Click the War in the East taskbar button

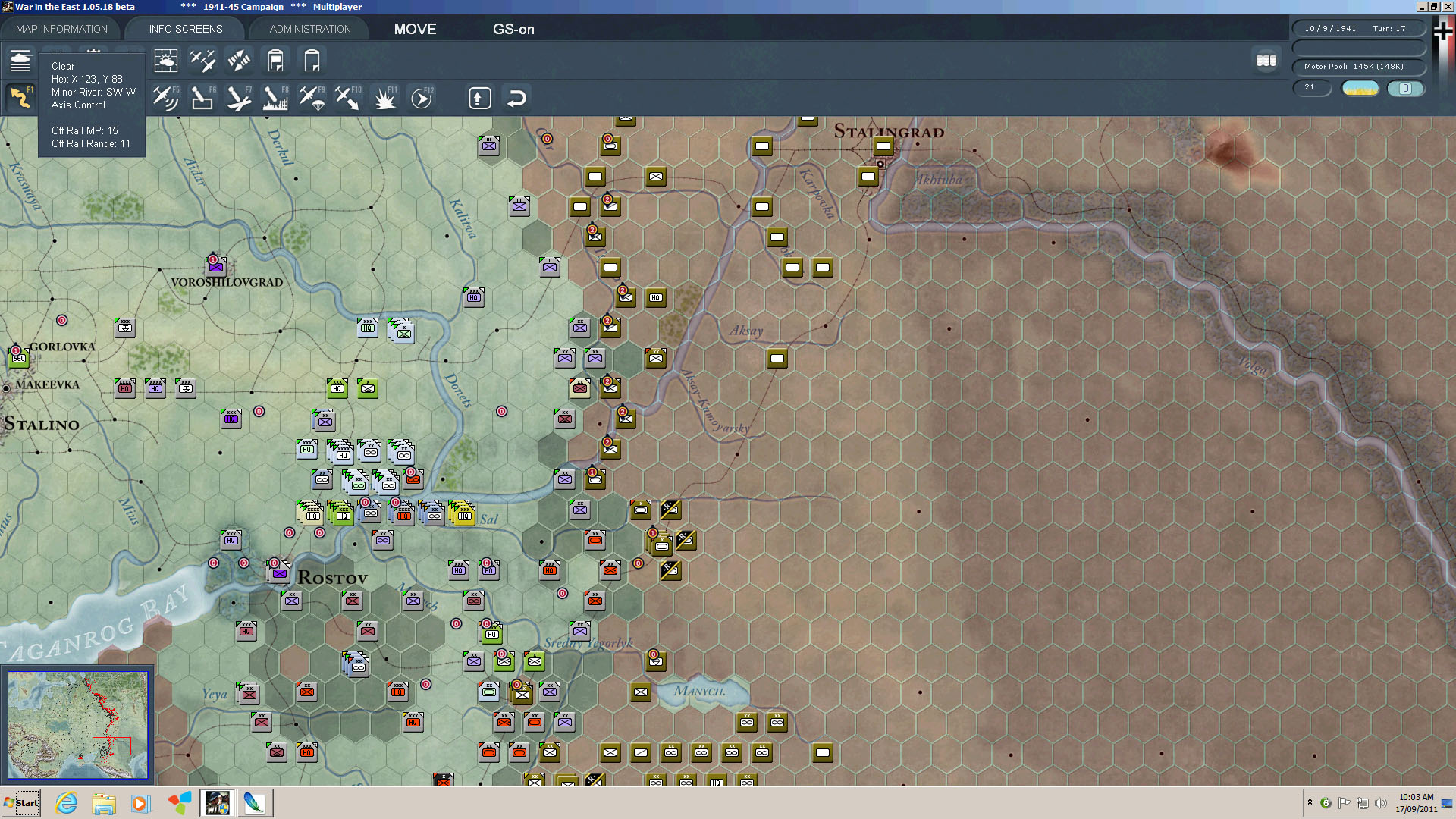pyautogui.click(x=217, y=803)
